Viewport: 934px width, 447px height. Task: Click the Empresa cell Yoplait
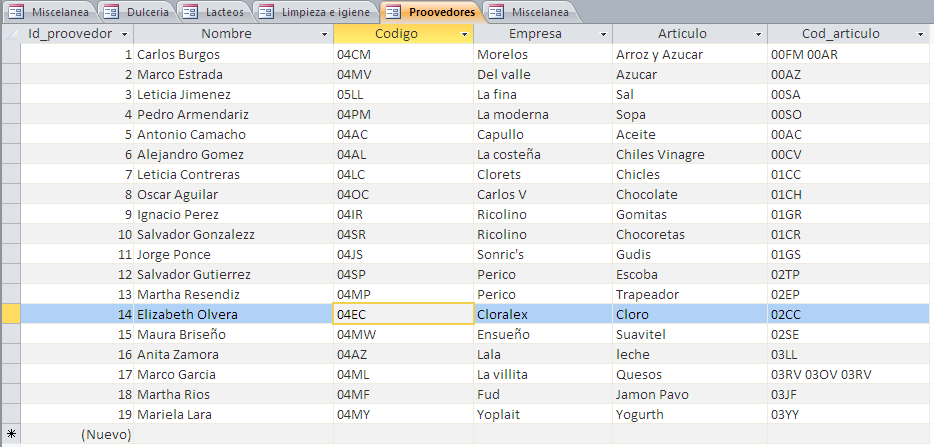pyautogui.click(x=543, y=414)
